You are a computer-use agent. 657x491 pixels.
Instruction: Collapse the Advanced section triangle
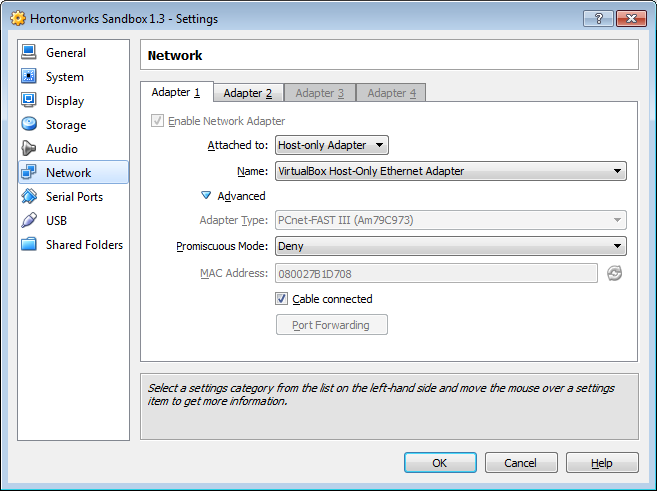206,196
